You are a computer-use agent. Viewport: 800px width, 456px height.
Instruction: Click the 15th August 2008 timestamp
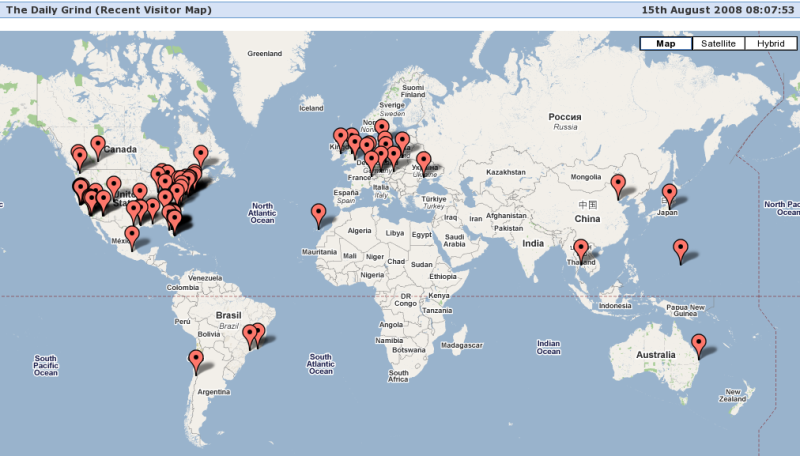(x=718, y=10)
